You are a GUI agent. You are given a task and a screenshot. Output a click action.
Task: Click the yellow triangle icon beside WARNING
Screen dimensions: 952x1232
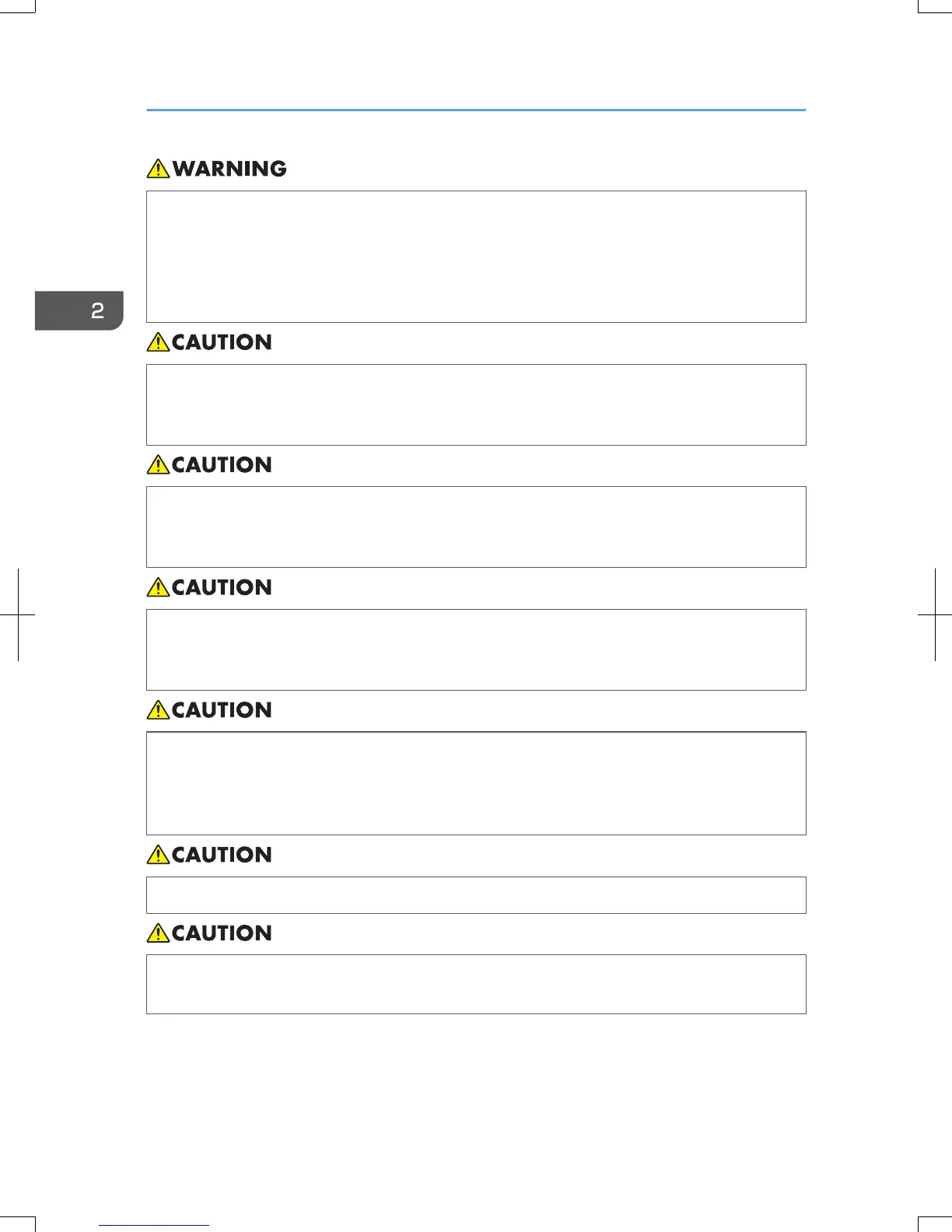click(x=158, y=169)
